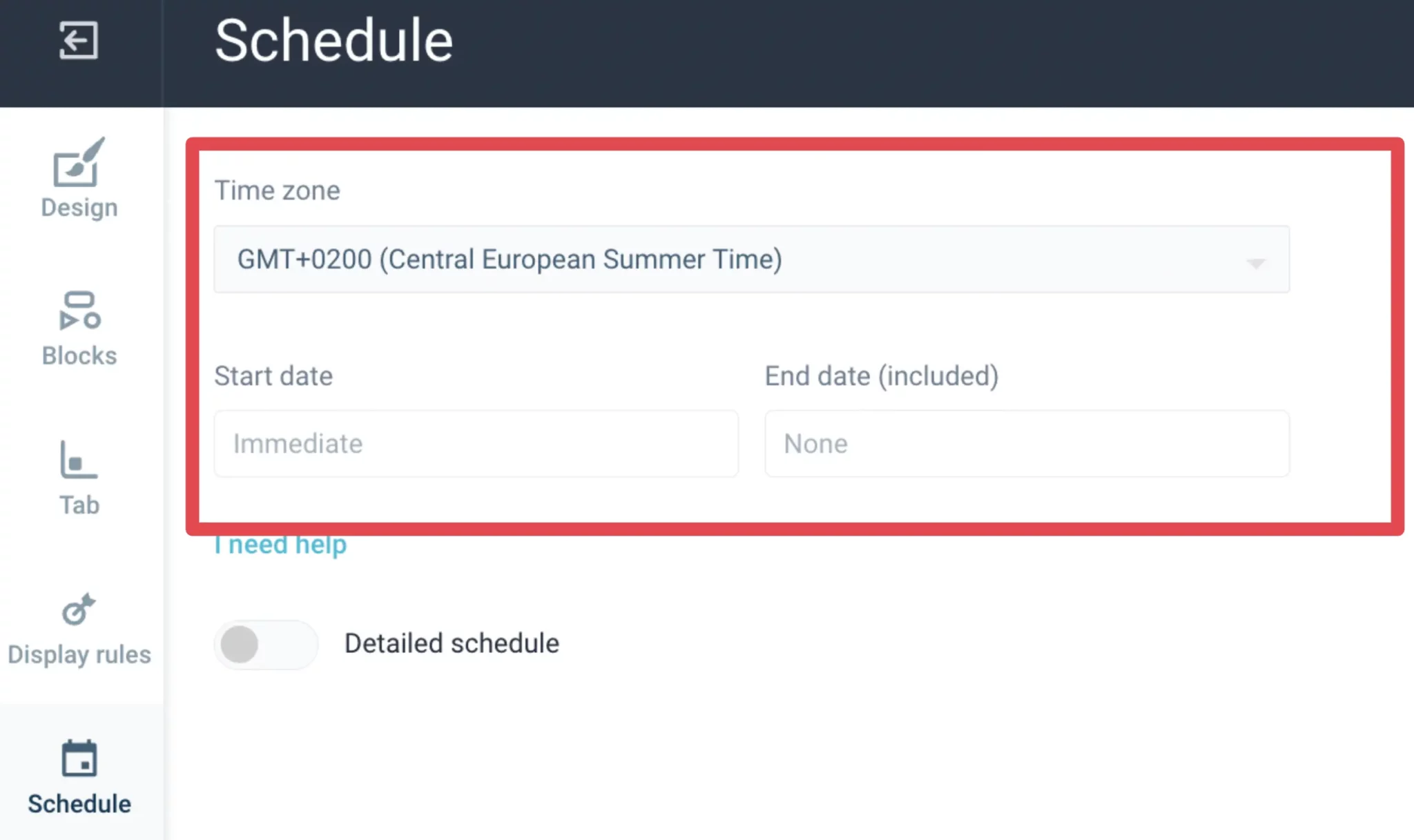Click the Schedule page title in the header
The image size is (1414, 840).
pos(333,41)
